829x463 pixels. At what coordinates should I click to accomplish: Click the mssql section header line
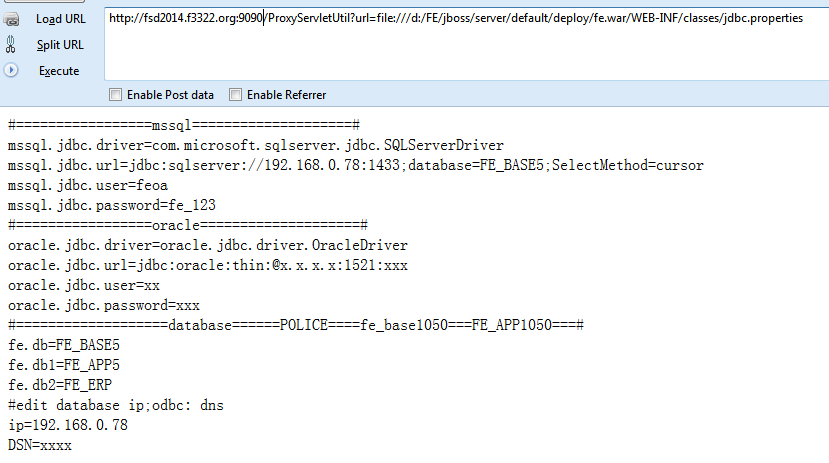click(184, 125)
